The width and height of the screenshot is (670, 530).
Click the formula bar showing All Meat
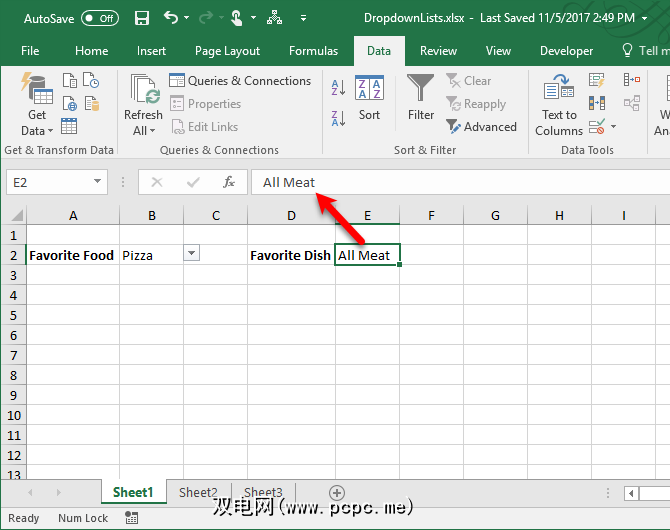tap(450, 182)
